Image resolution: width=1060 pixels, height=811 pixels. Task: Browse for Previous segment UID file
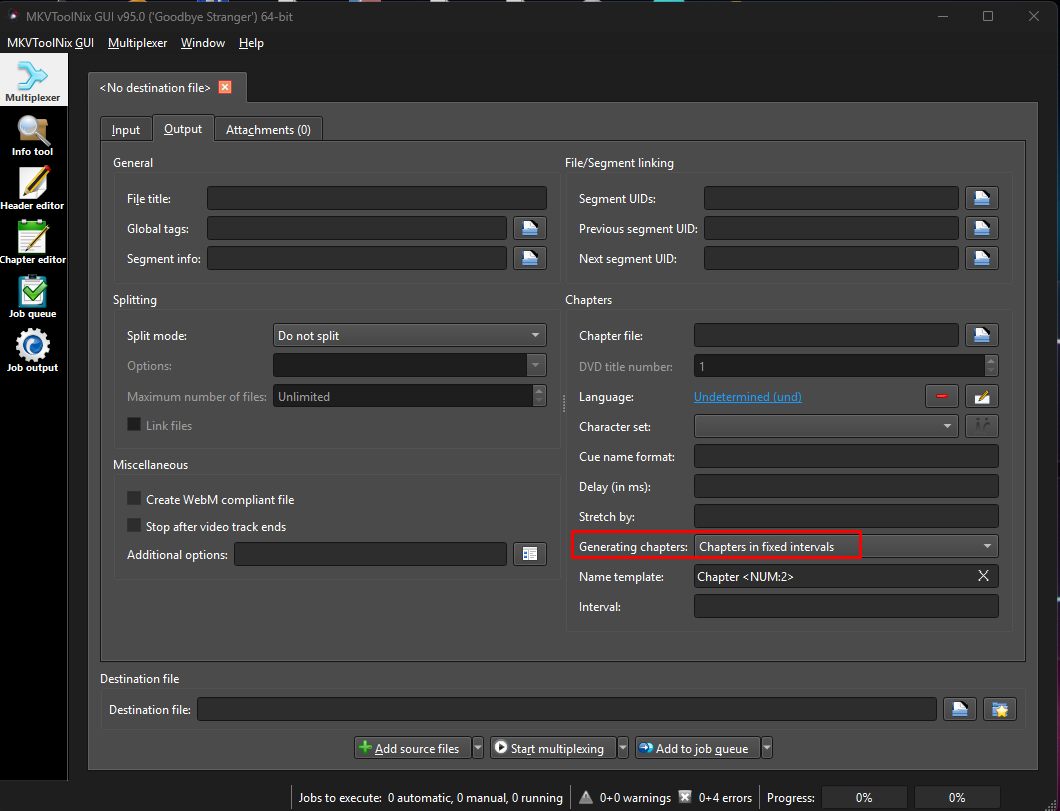click(x=982, y=228)
